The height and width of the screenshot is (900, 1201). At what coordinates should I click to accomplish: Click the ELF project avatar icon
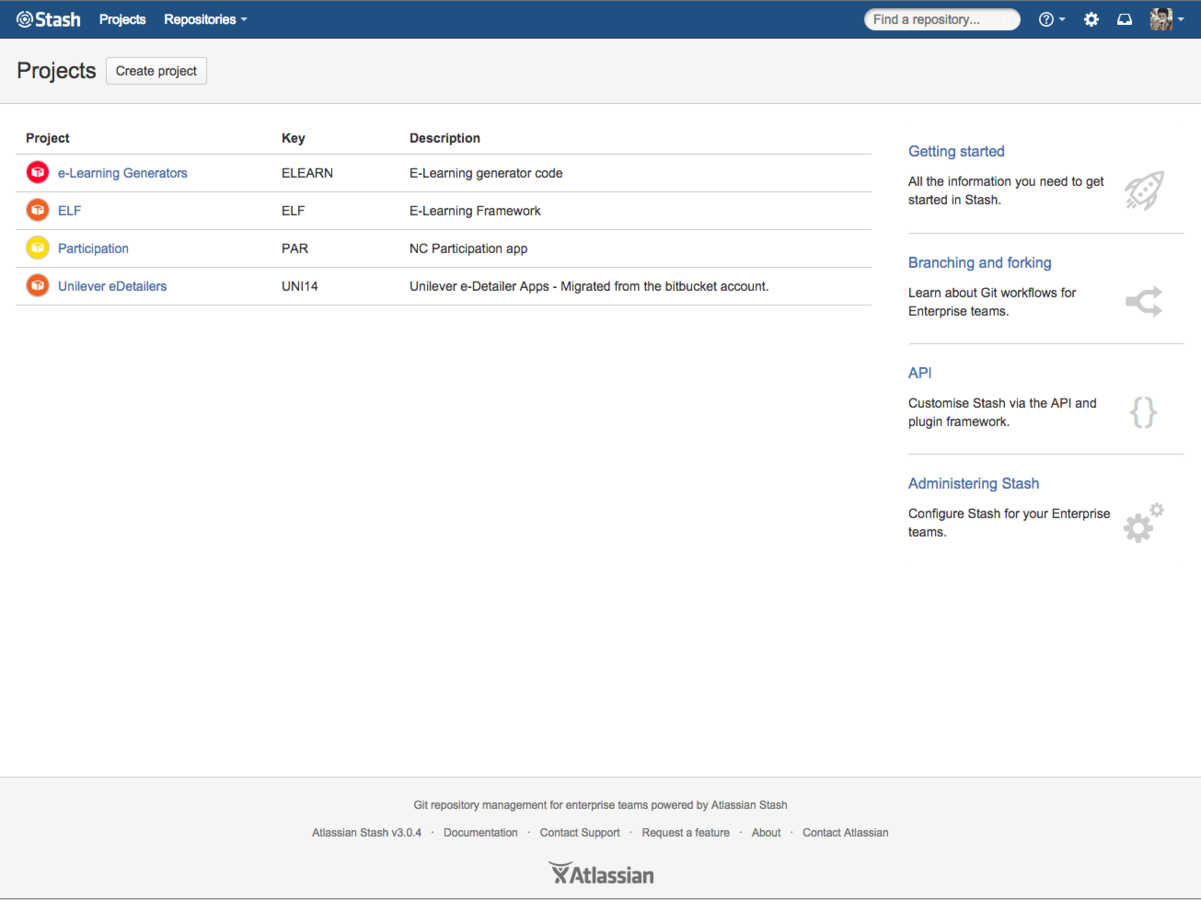pos(38,210)
